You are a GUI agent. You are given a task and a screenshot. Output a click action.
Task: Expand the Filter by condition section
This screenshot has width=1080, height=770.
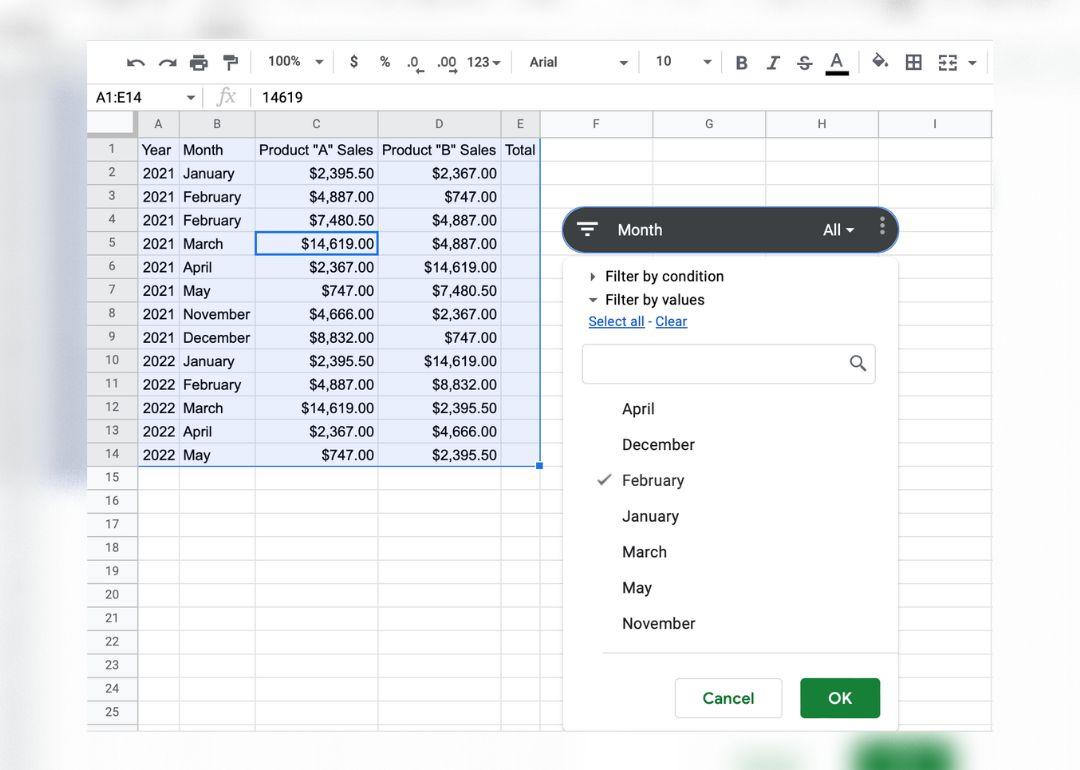point(663,277)
